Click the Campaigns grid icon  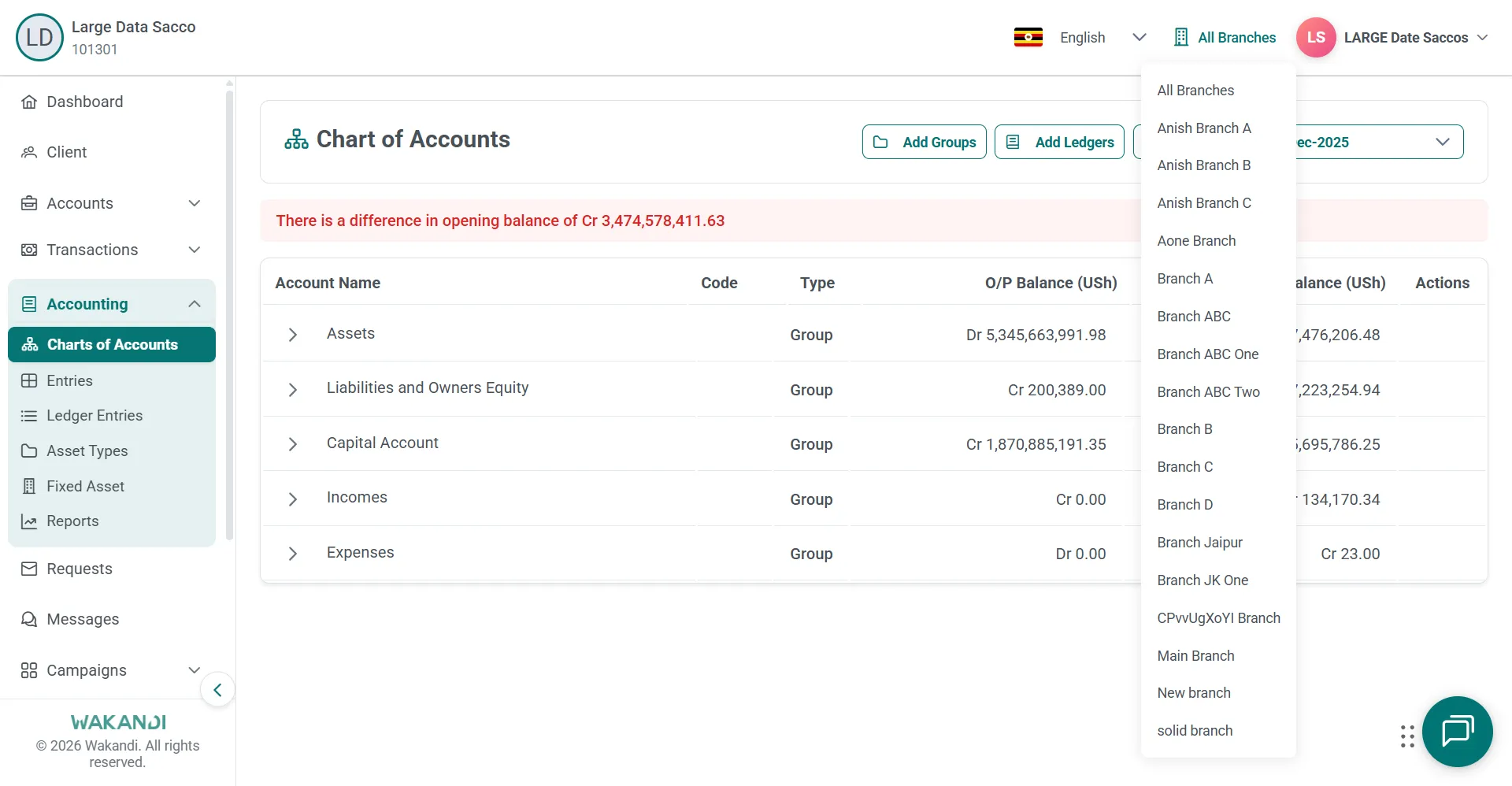click(x=29, y=670)
